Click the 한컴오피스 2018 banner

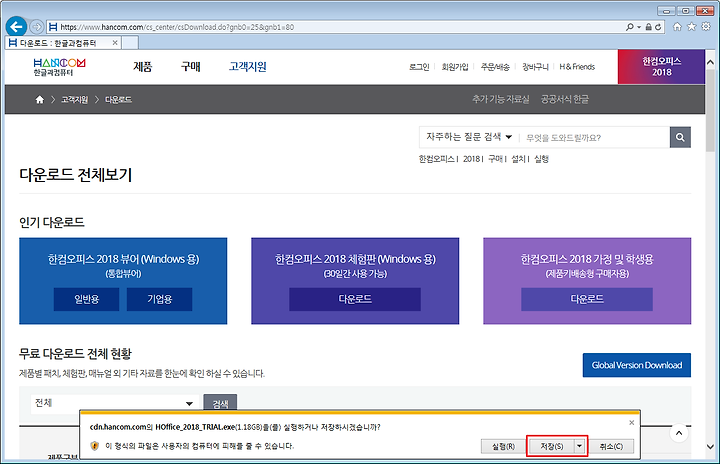(661, 67)
